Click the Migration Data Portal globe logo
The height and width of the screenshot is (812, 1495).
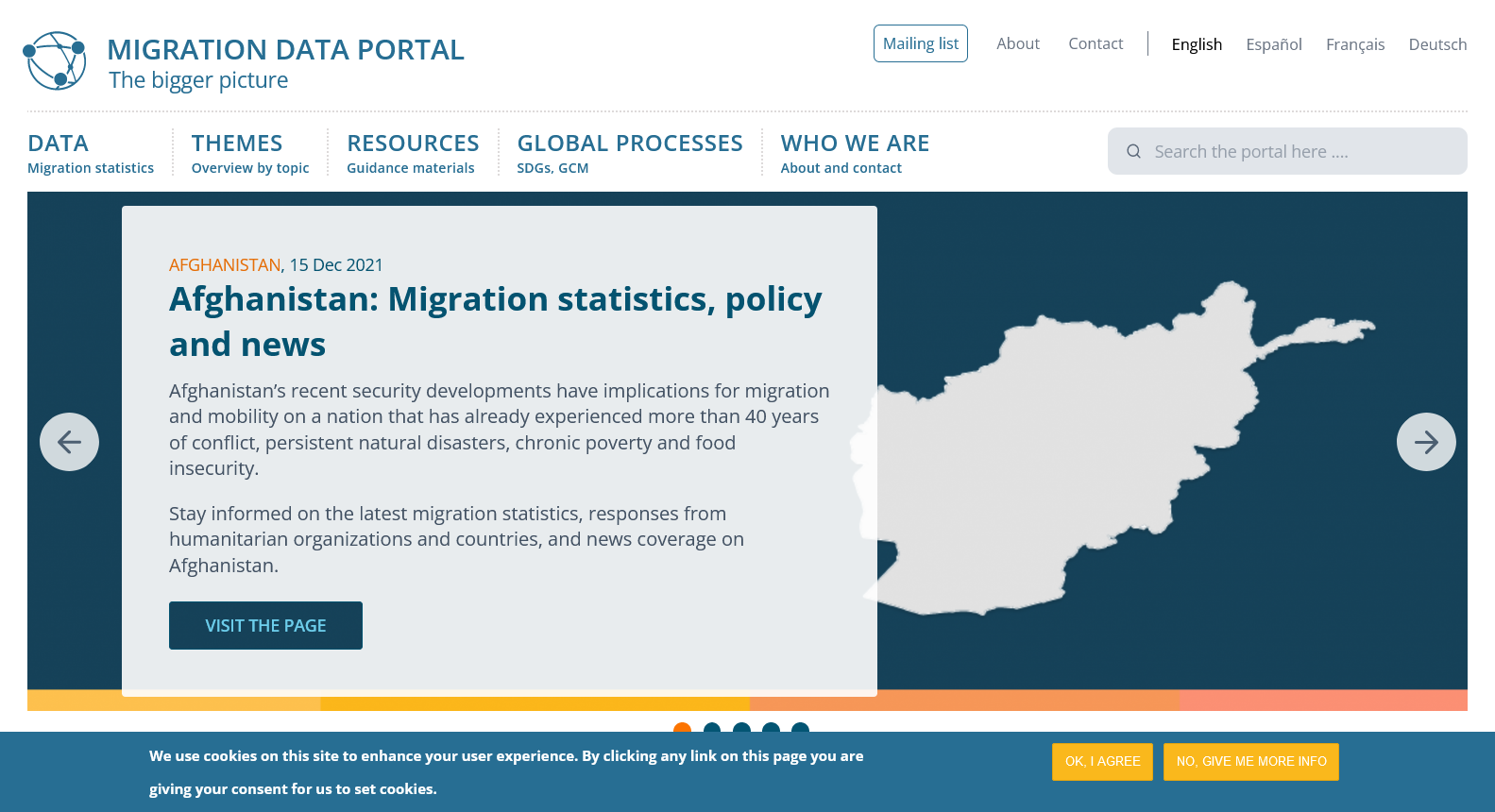point(55,61)
